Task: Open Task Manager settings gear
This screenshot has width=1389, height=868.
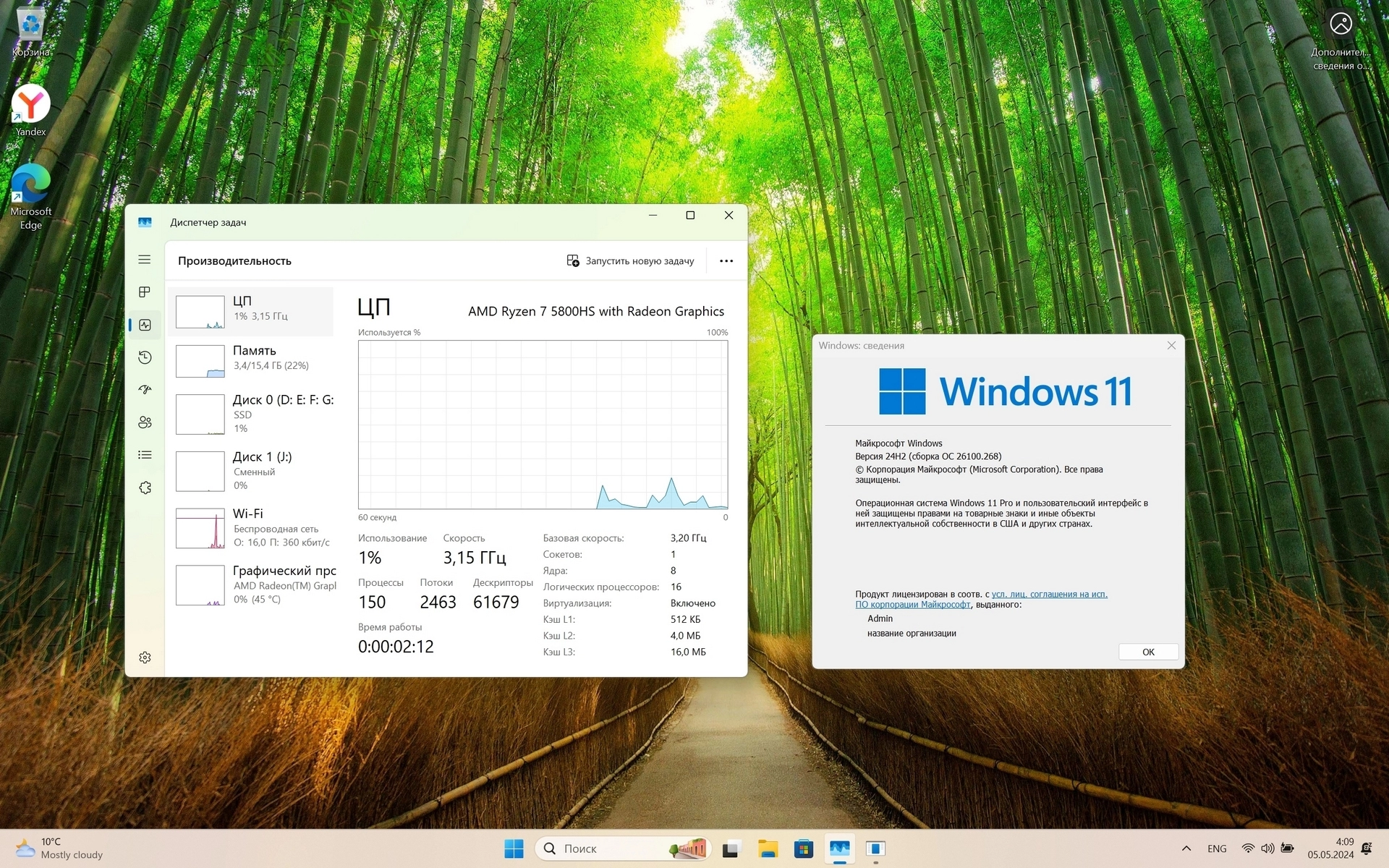Action: pyautogui.click(x=145, y=658)
